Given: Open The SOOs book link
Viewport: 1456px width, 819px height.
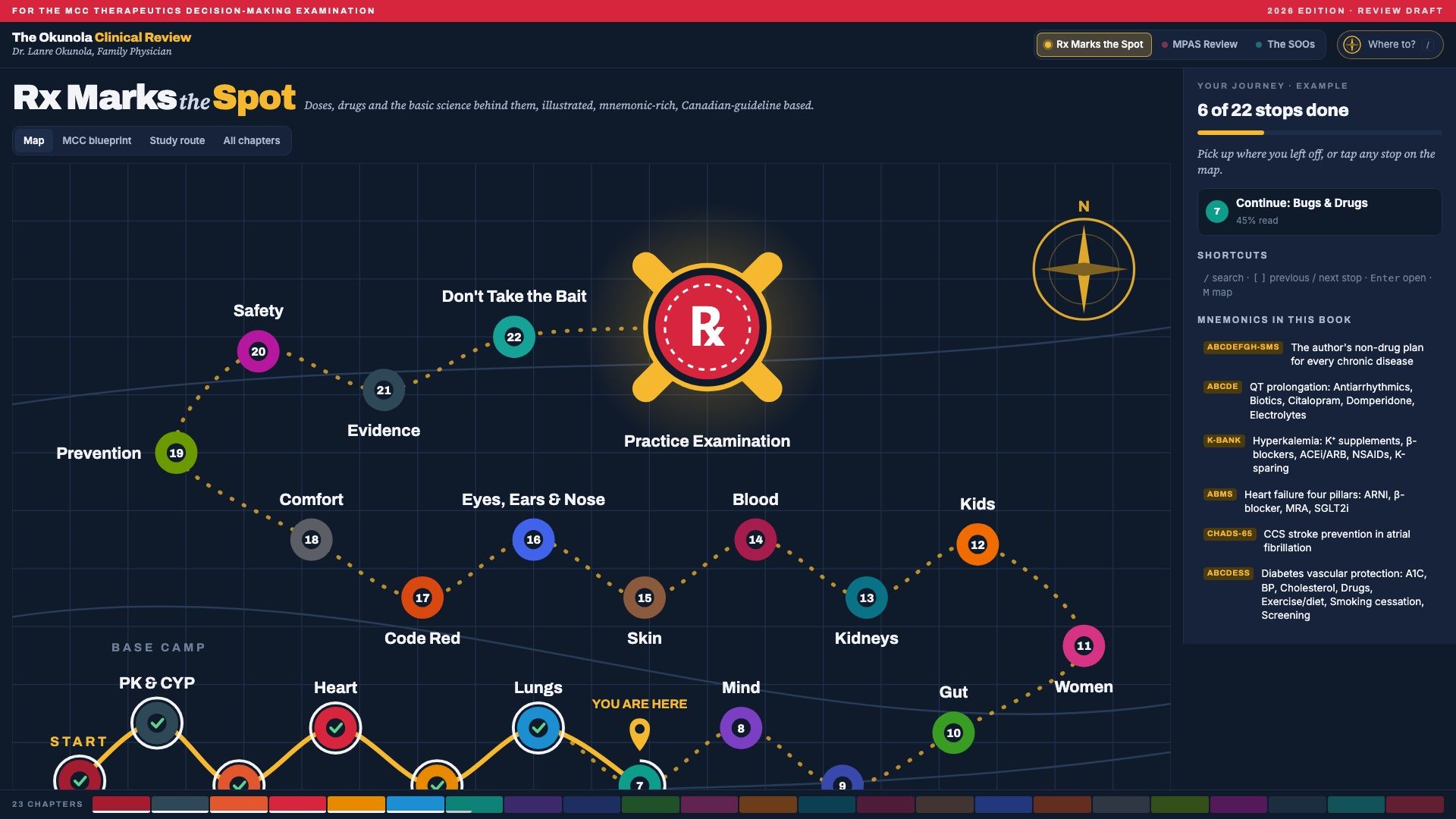Looking at the screenshot, I should click(x=1285, y=44).
